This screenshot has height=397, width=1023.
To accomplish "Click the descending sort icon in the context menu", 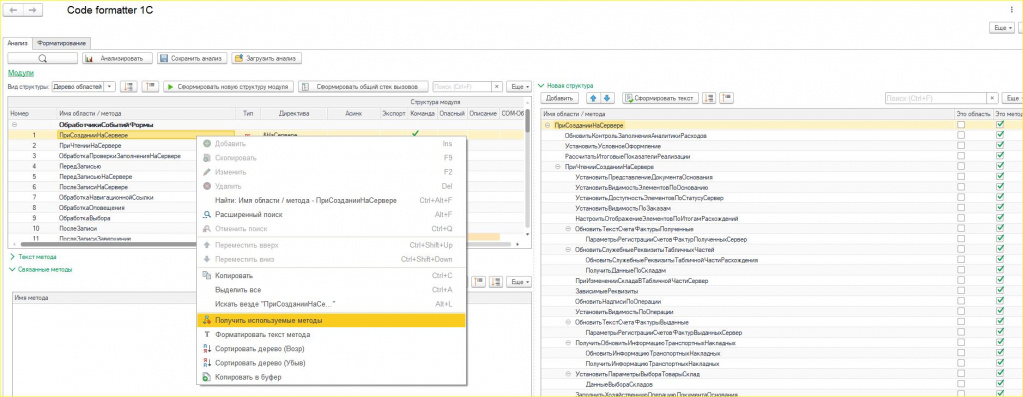I will (x=207, y=363).
